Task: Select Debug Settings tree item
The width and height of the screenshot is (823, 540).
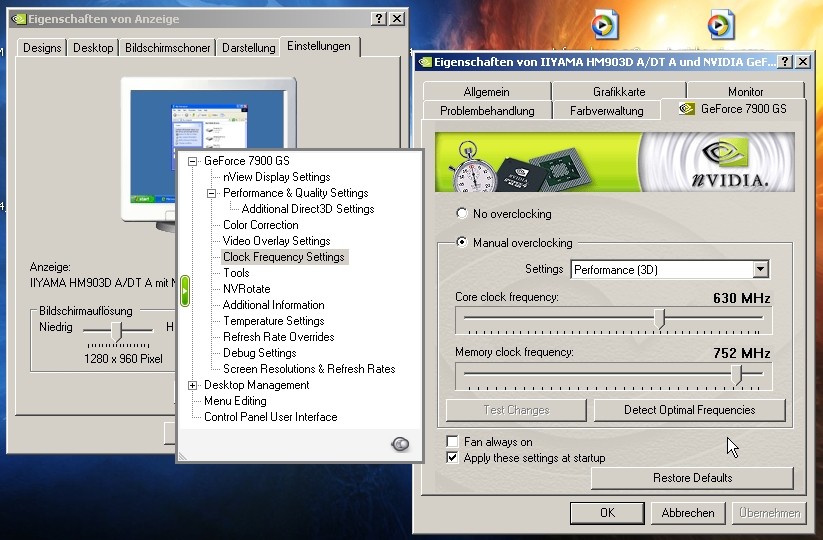Action: 260,353
